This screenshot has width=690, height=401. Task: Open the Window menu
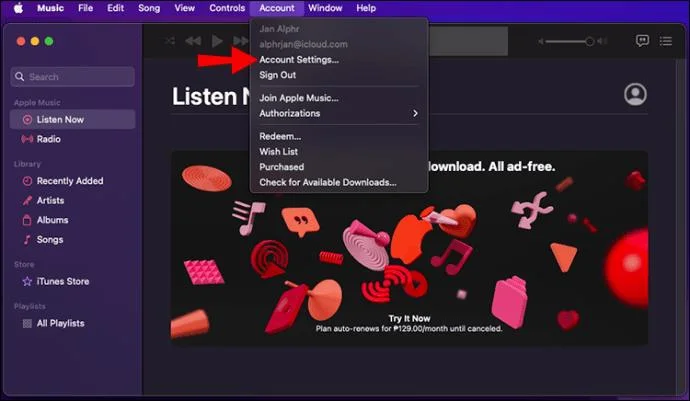click(x=325, y=8)
